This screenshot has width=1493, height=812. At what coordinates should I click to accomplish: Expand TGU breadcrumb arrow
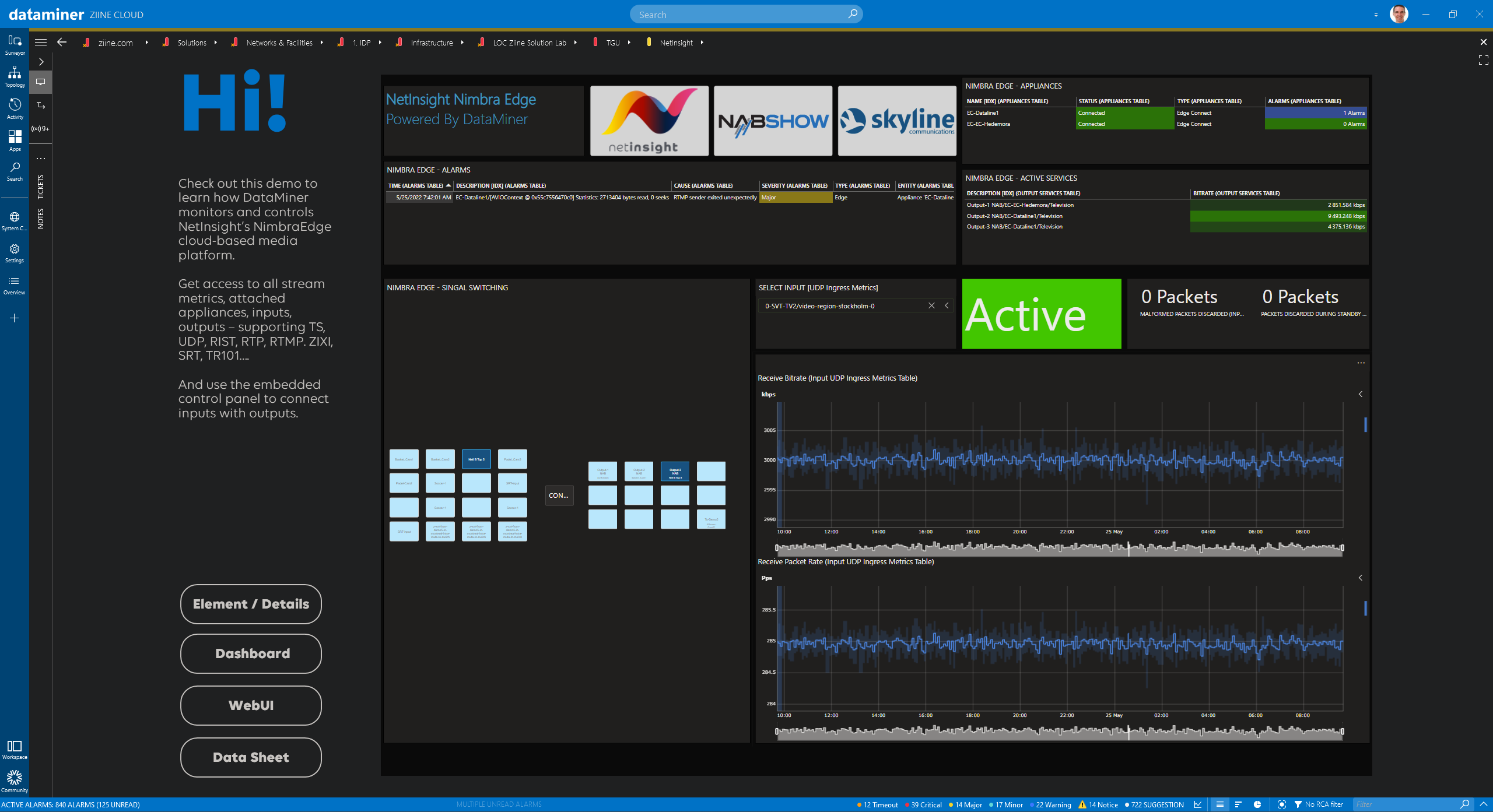(629, 43)
